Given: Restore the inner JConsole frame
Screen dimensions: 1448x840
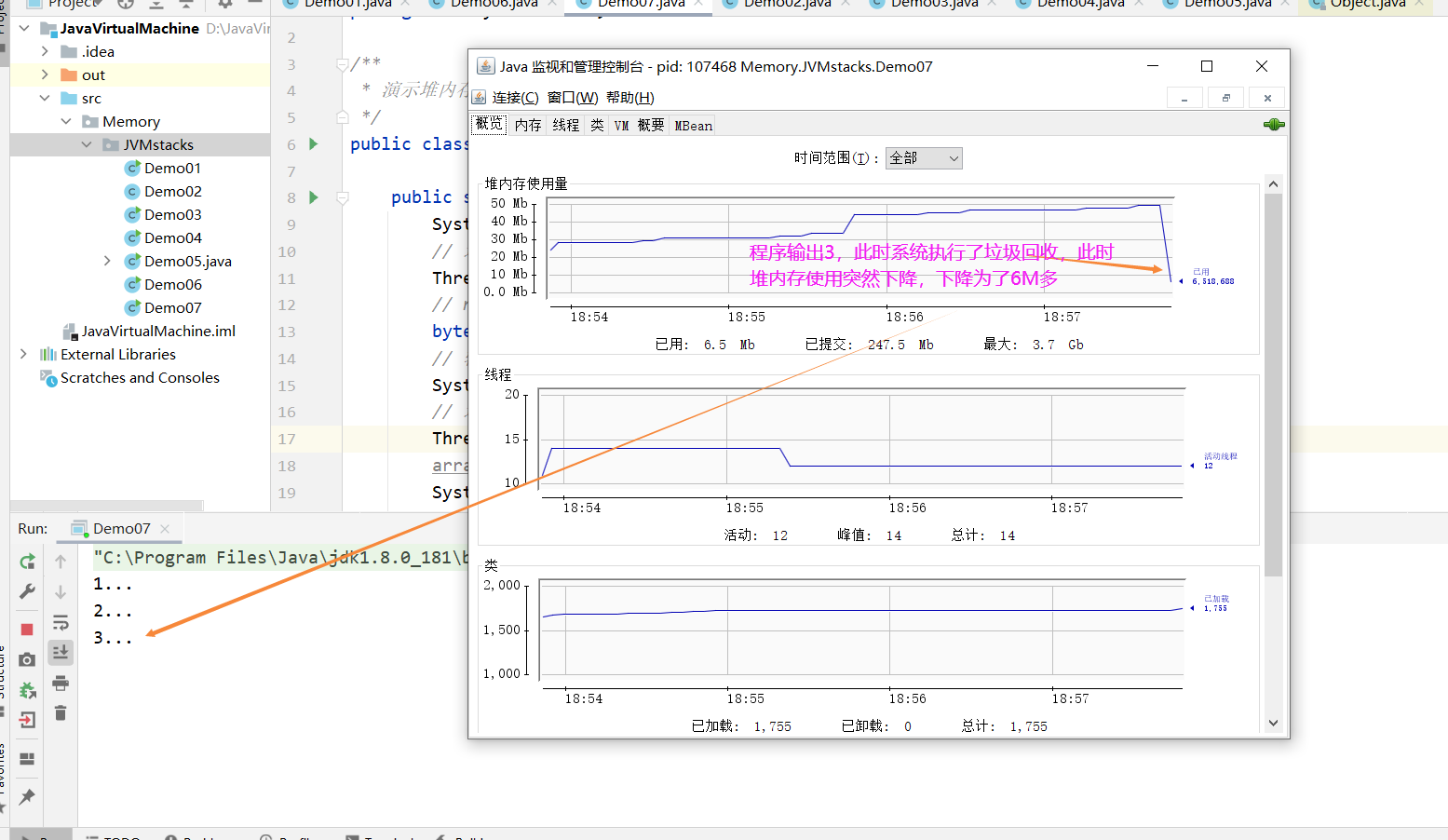Looking at the screenshot, I should pyautogui.click(x=1226, y=98).
